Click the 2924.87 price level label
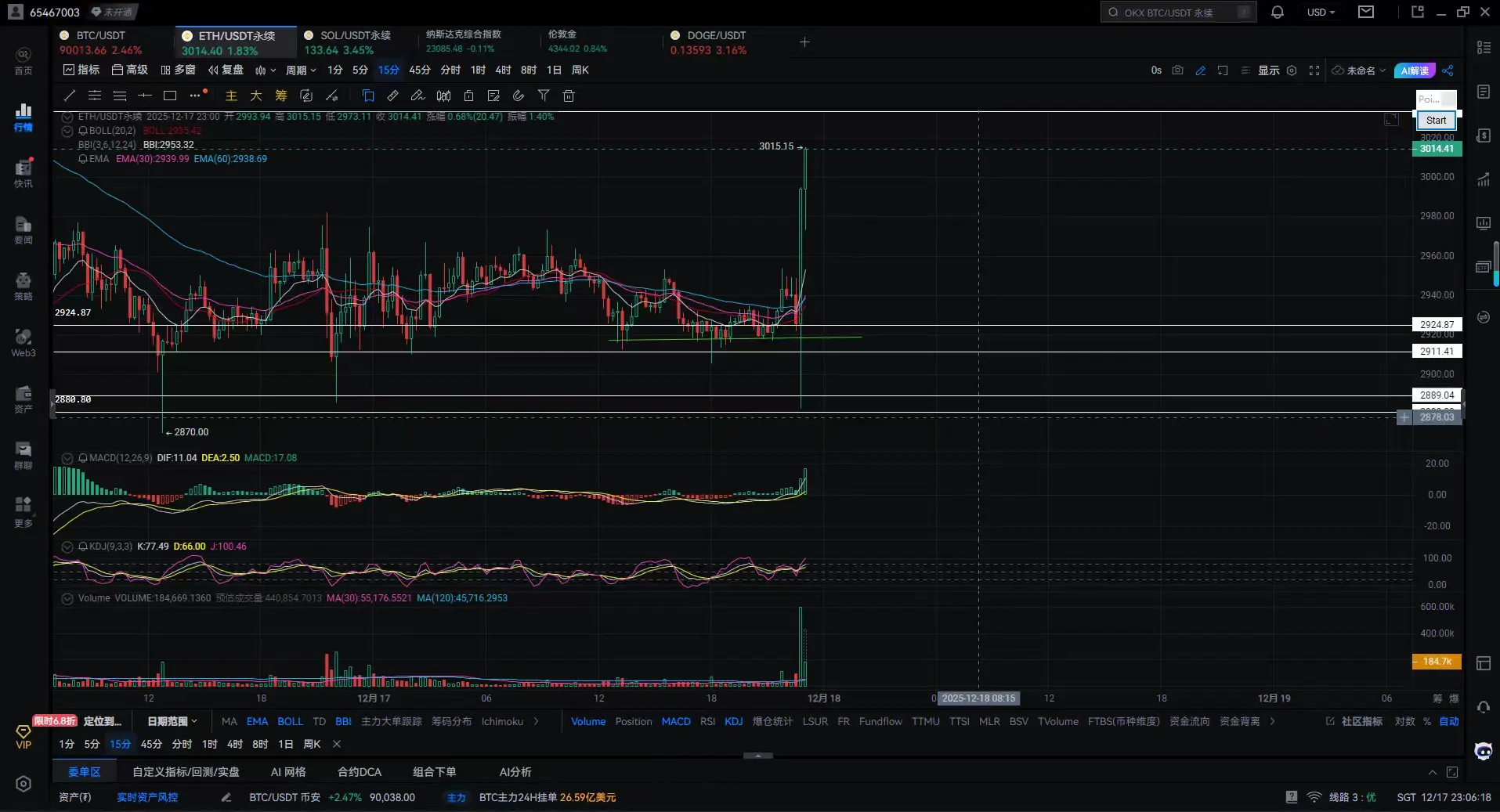Screen dimensions: 1500x812 [1437, 324]
